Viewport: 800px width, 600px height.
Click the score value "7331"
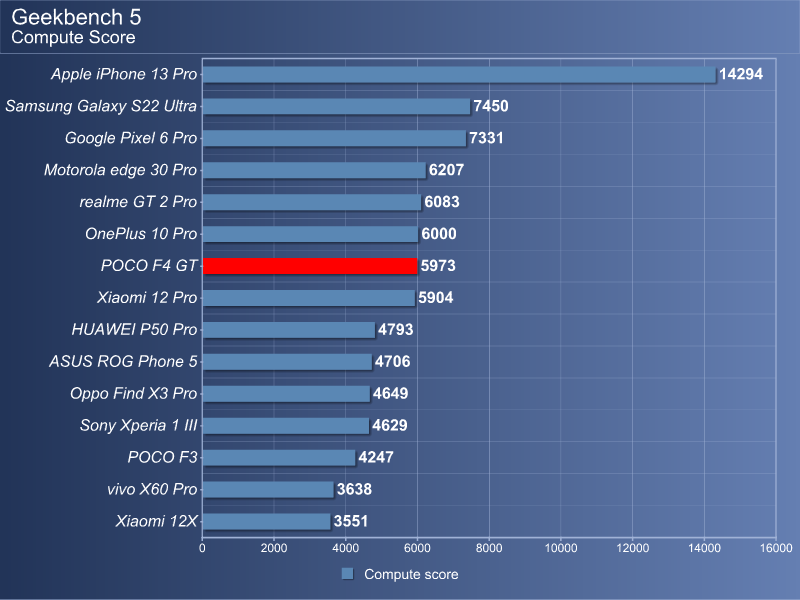pyautogui.click(x=486, y=138)
